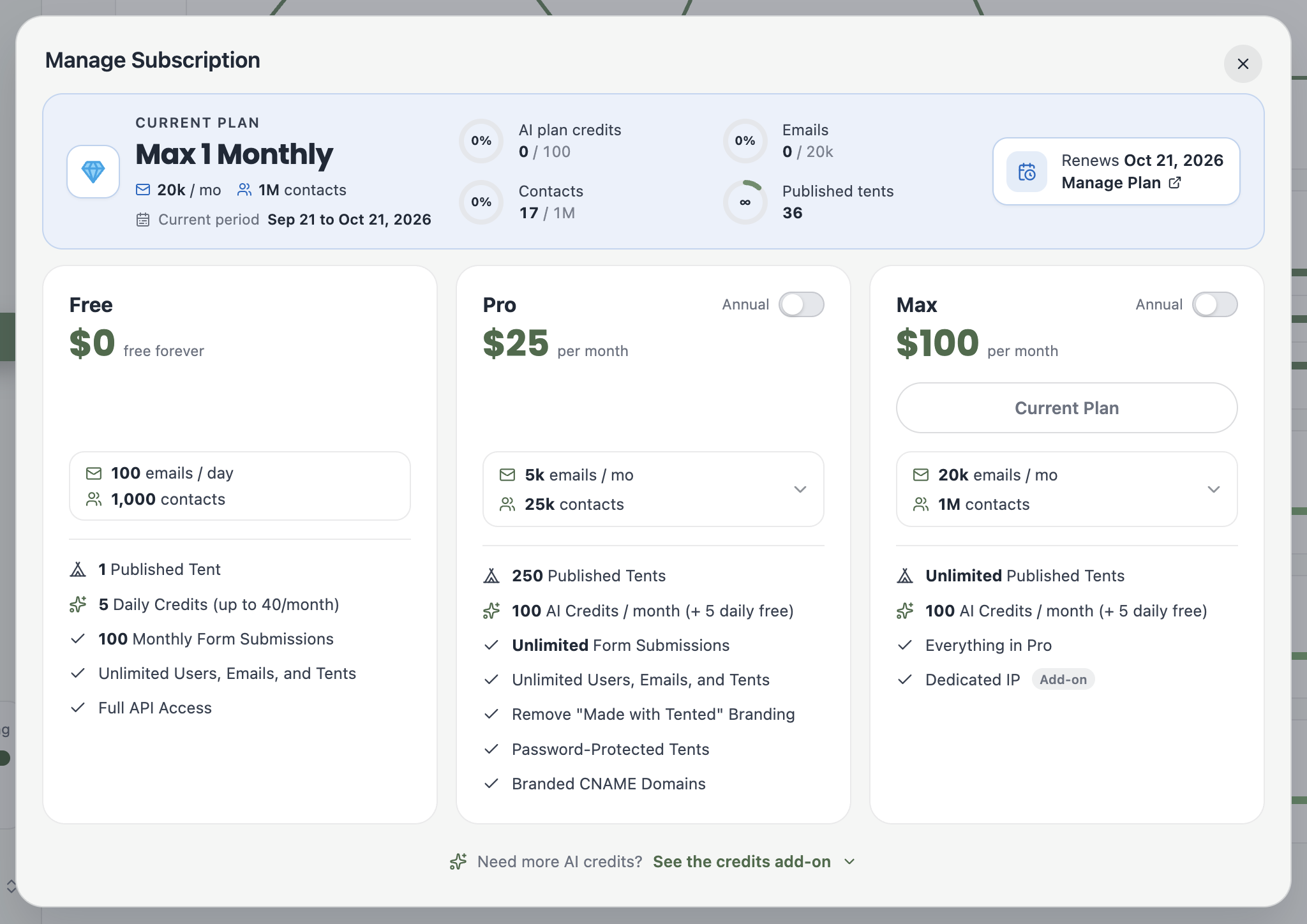
Task: Toggle Annual billing for Max plan
Action: (1214, 304)
